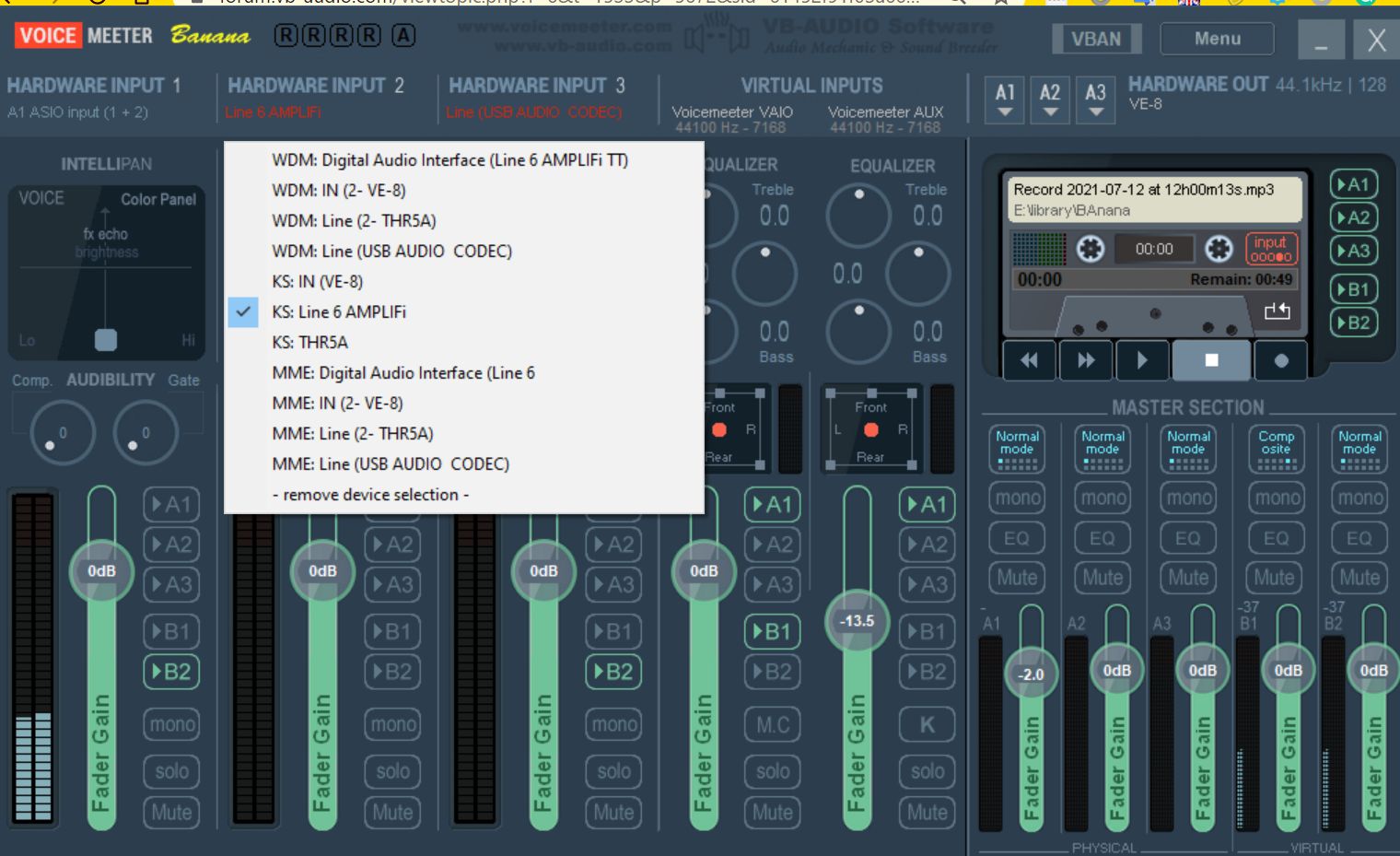Choose '- remove device selection -' entry
This screenshot has height=856, width=1400.
370,495
